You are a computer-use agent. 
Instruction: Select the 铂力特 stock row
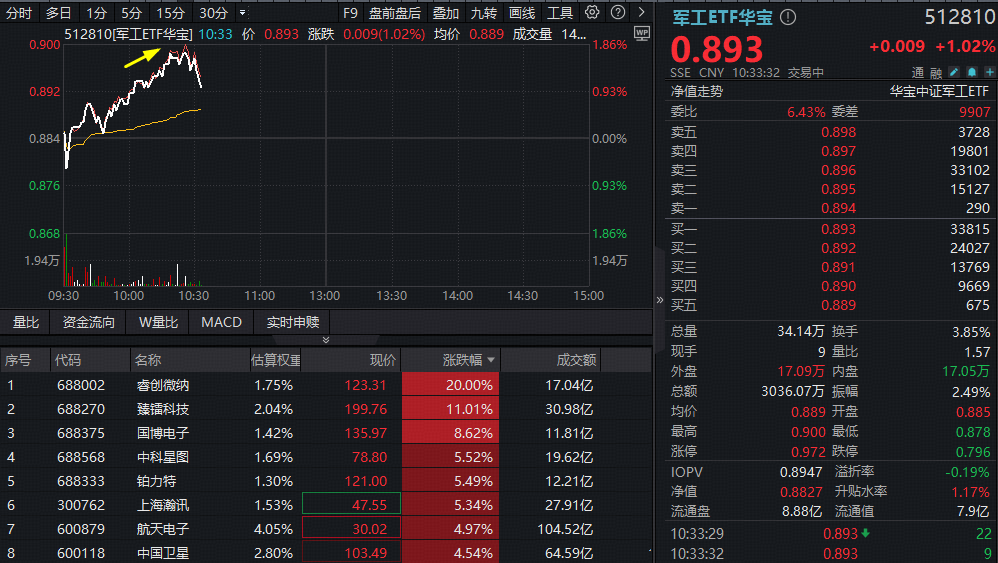[x=326, y=481]
